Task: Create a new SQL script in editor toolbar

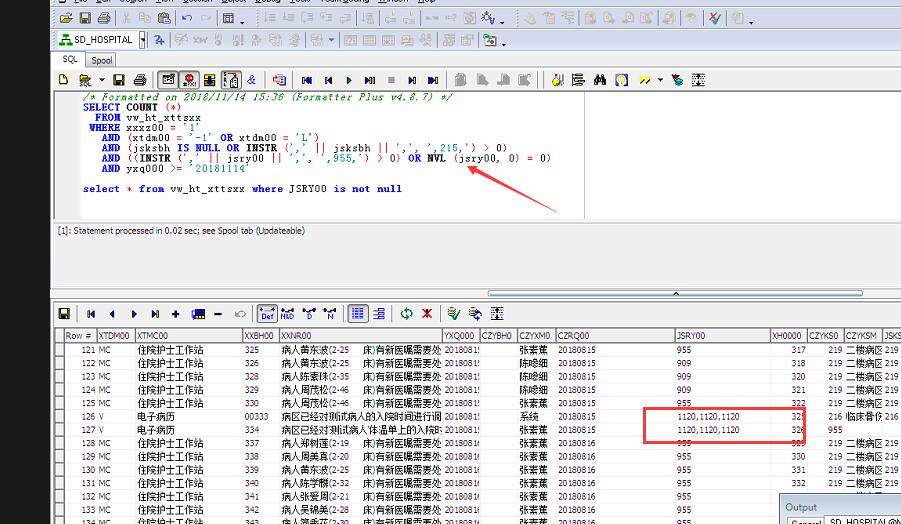Action: (64, 80)
